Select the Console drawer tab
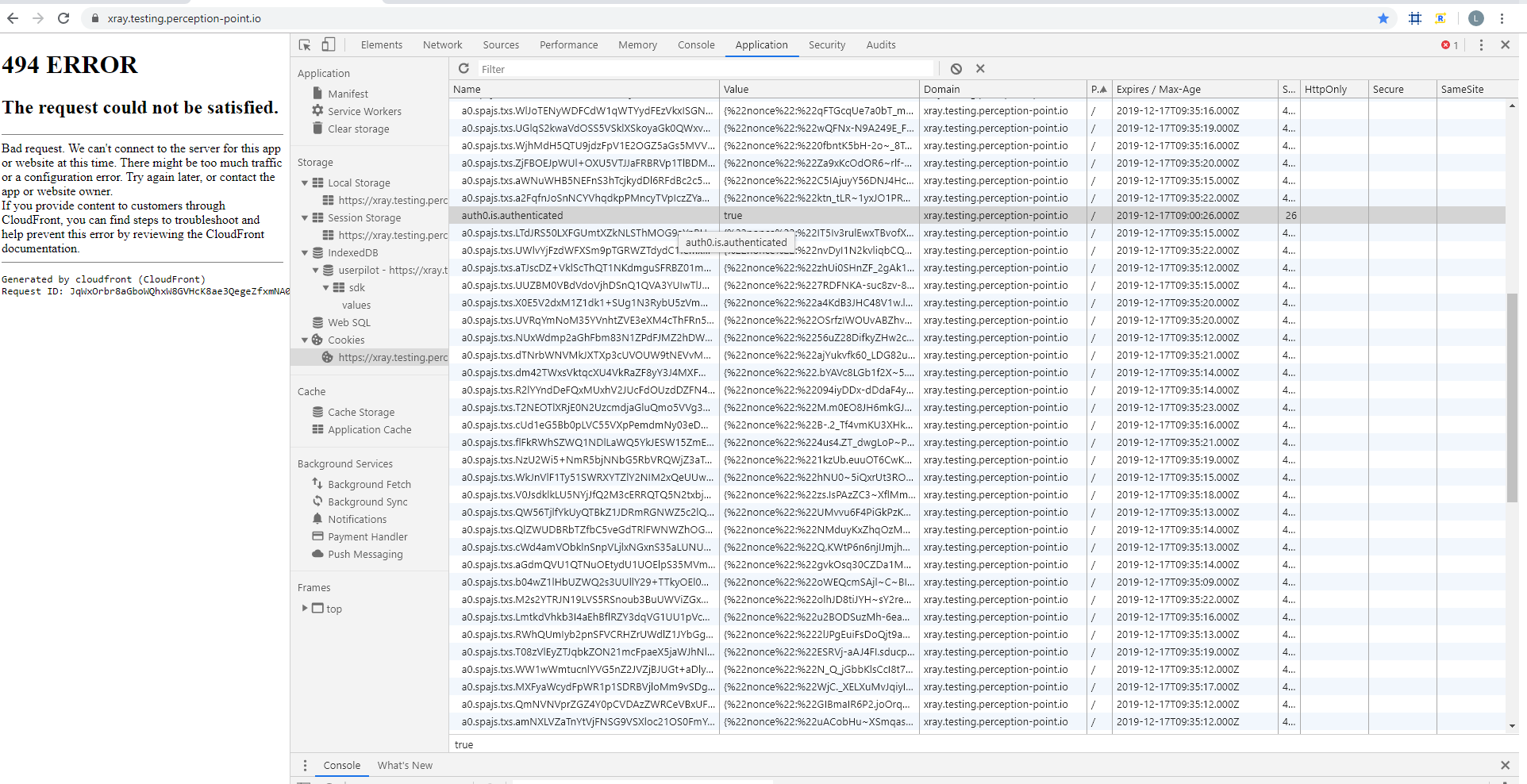Viewport: 1527px width, 784px height. (x=342, y=765)
